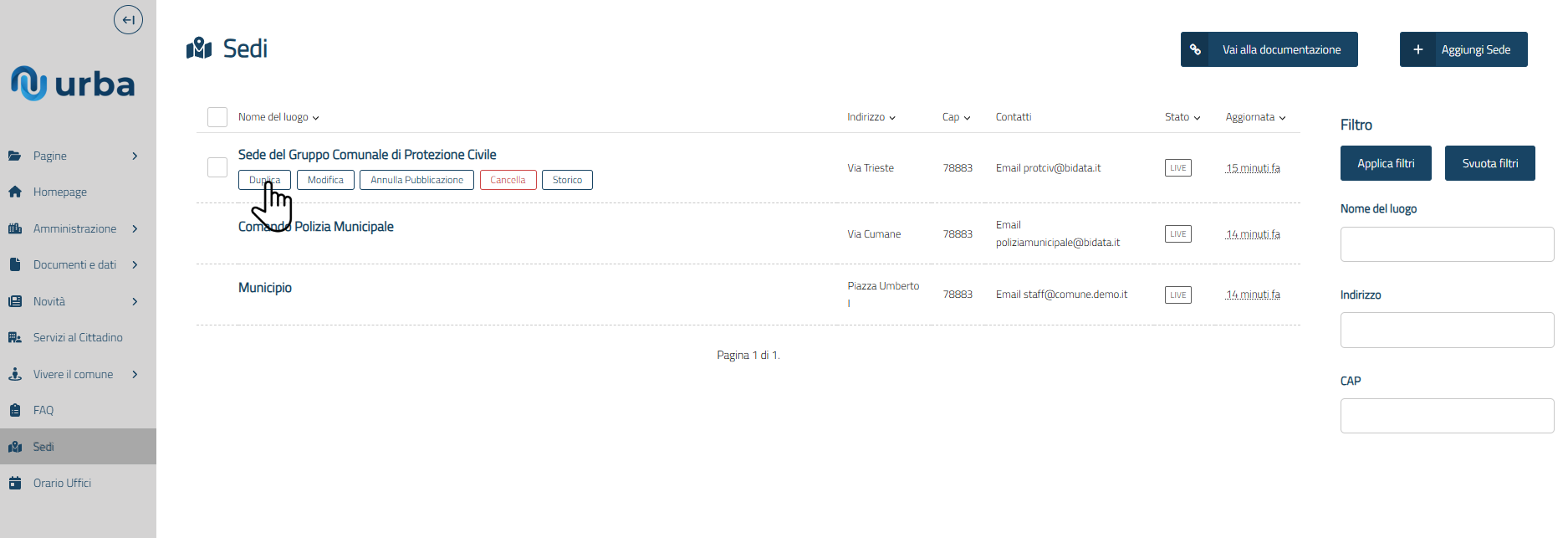Expand the Amministrazione sidebar submenu
Screen dimensions: 1568x538
[x=135, y=228]
